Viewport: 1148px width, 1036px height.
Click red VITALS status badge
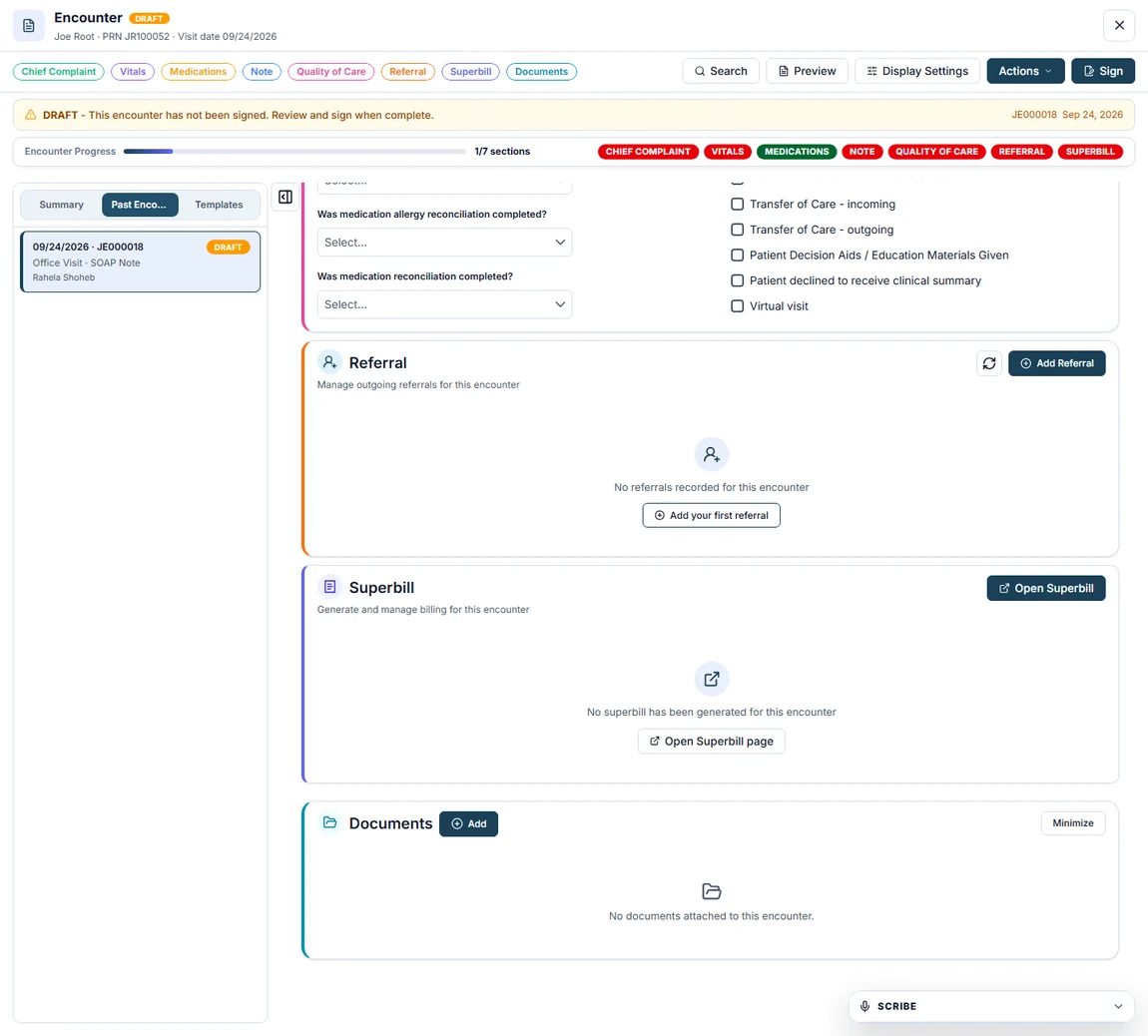click(727, 152)
